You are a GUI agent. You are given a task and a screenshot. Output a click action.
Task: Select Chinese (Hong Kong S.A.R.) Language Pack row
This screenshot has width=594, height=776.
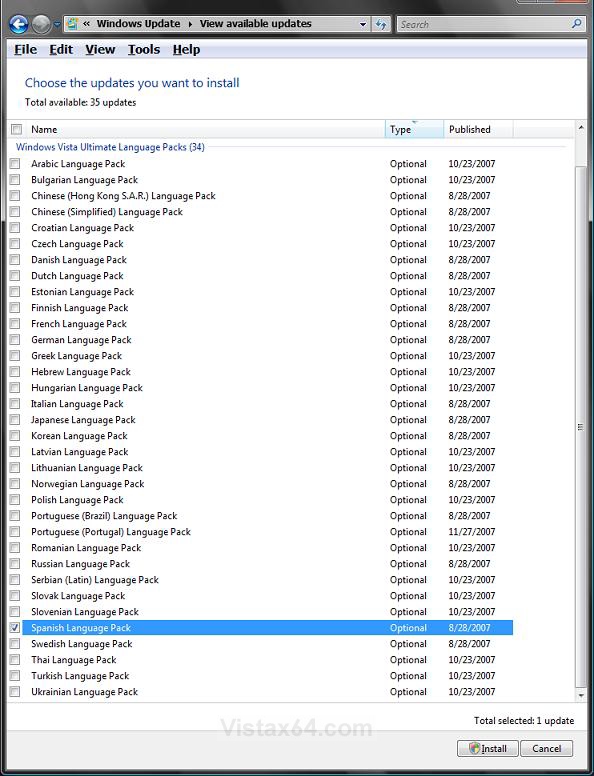point(267,195)
